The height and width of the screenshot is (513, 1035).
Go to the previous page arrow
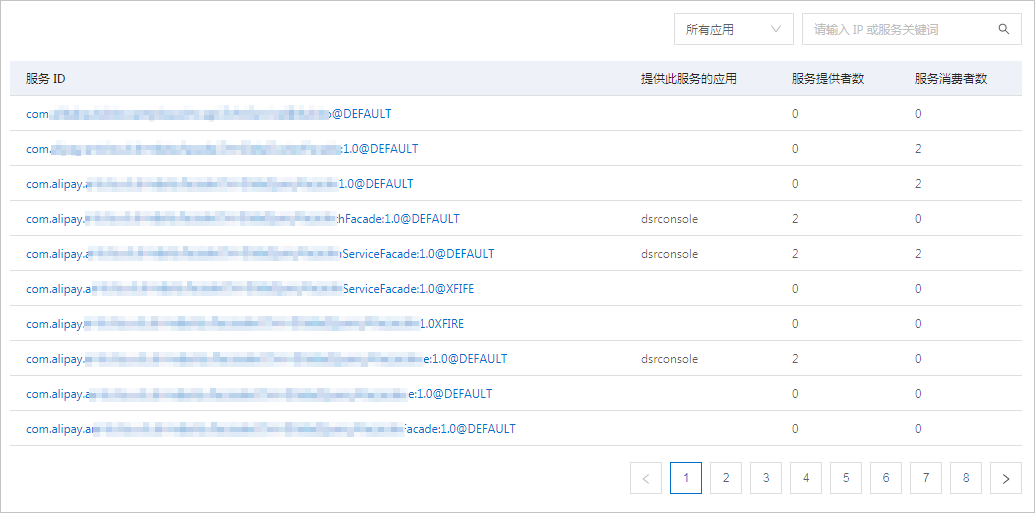(646, 478)
